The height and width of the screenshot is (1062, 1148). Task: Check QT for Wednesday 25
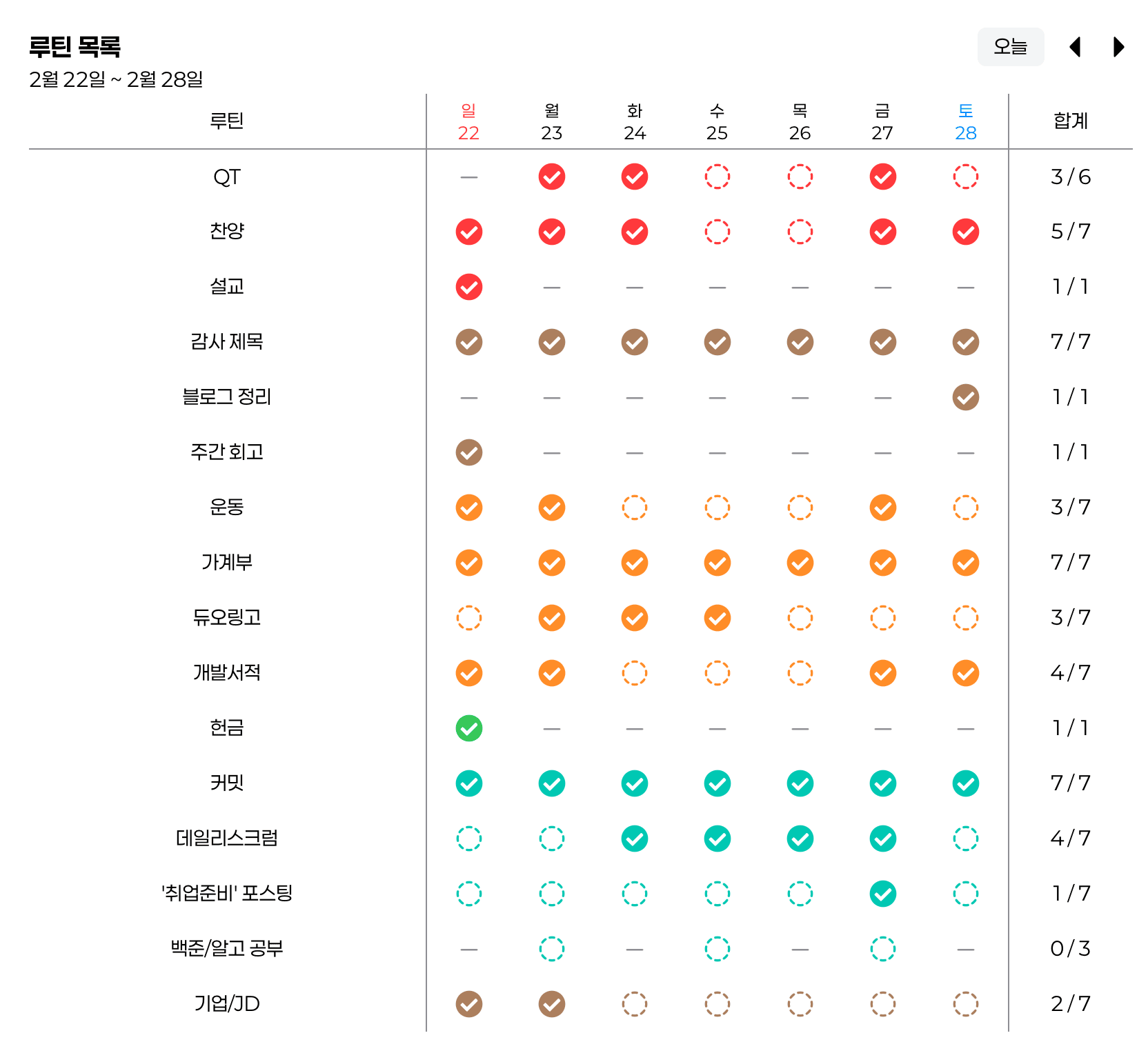(x=717, y=177)
